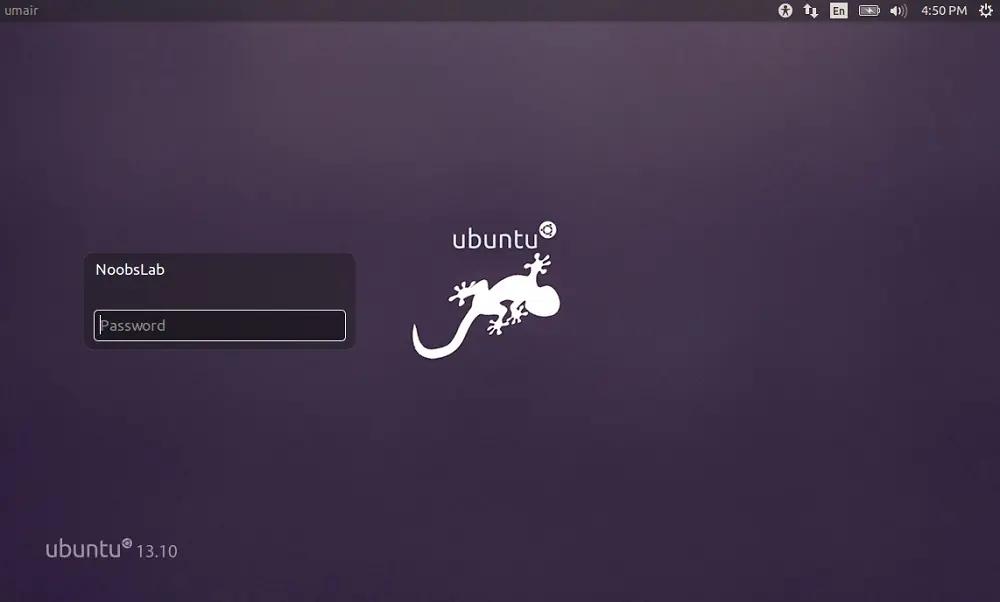Screen dimensions: 1000x602
Task: Click the umair hostname label
Action: point(21,10)
